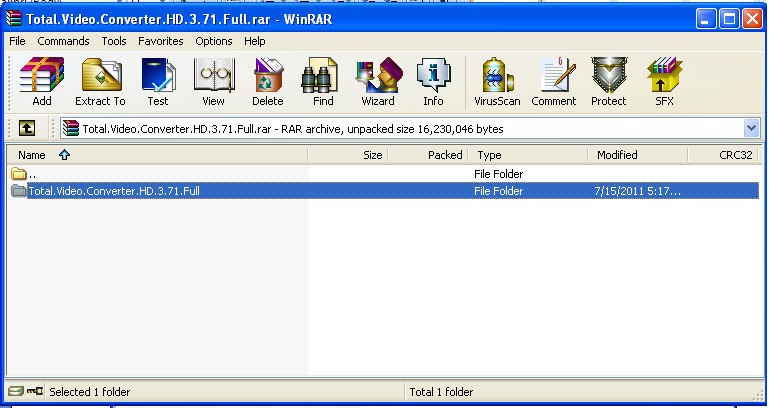769x408 pixels.
Task: Launch the Wizard tool
Action: (x=378, y=81)
